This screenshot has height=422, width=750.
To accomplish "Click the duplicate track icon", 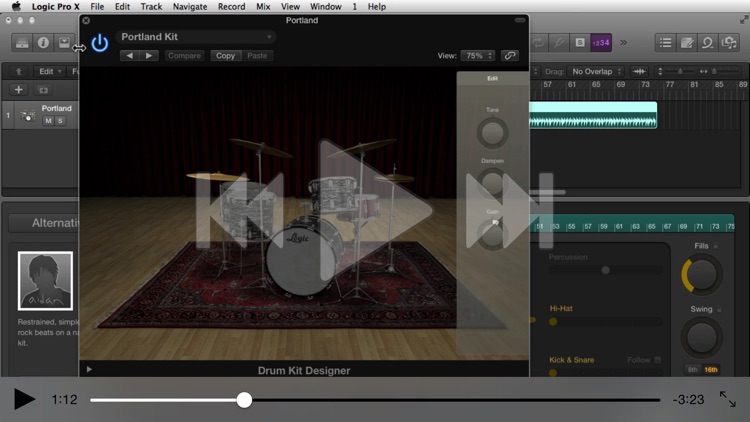I will [43, 89].
